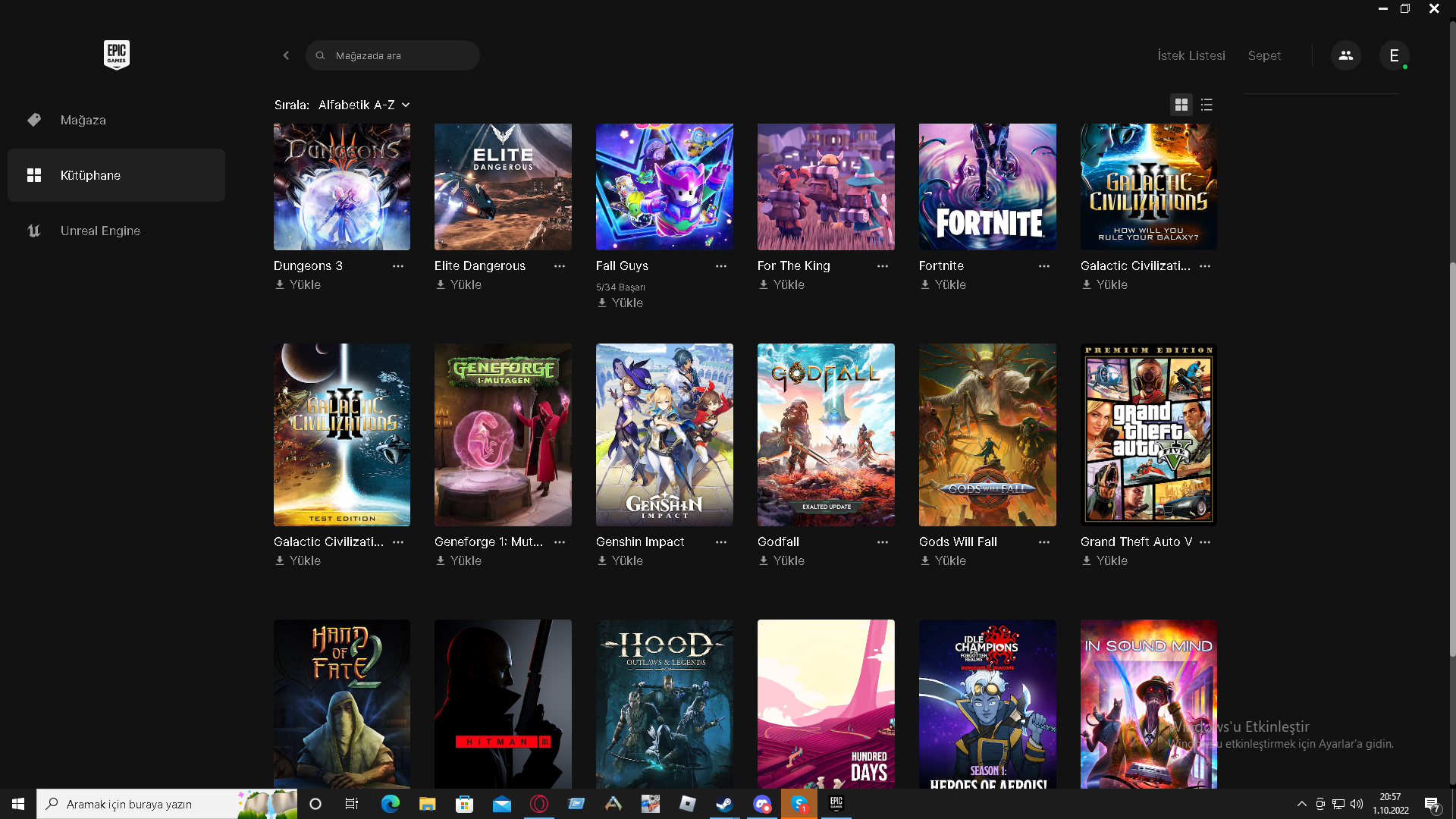Open Steam from the taskbar
This screenshot has width=1456, height=819.
point(725,804)
